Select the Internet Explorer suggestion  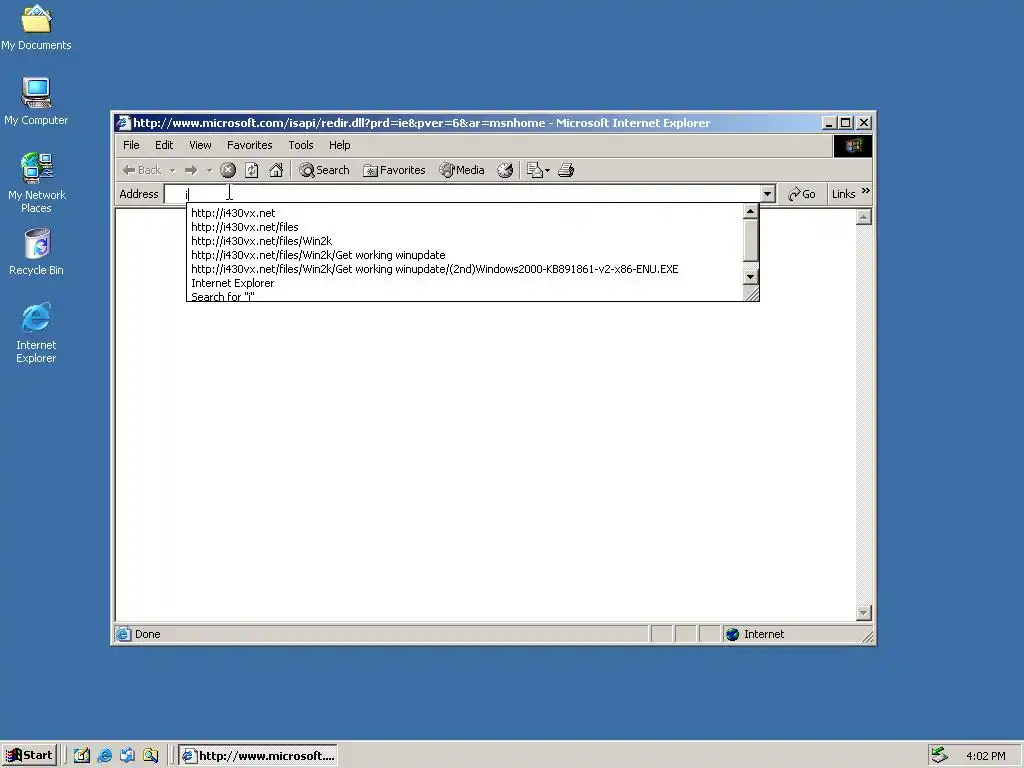pos(465,283)
